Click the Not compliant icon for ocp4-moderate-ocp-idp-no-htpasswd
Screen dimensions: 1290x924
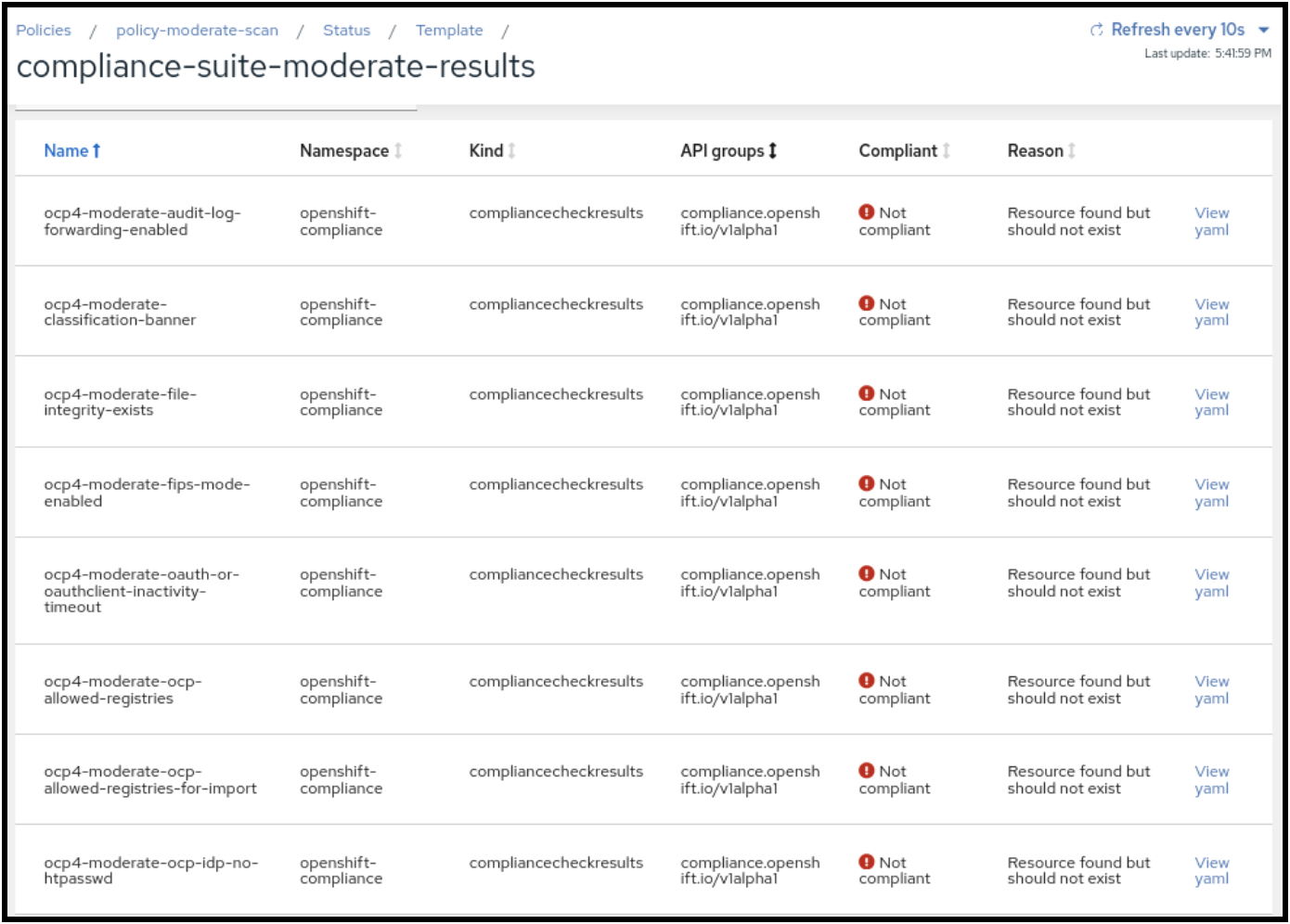[x=866, y=862]
